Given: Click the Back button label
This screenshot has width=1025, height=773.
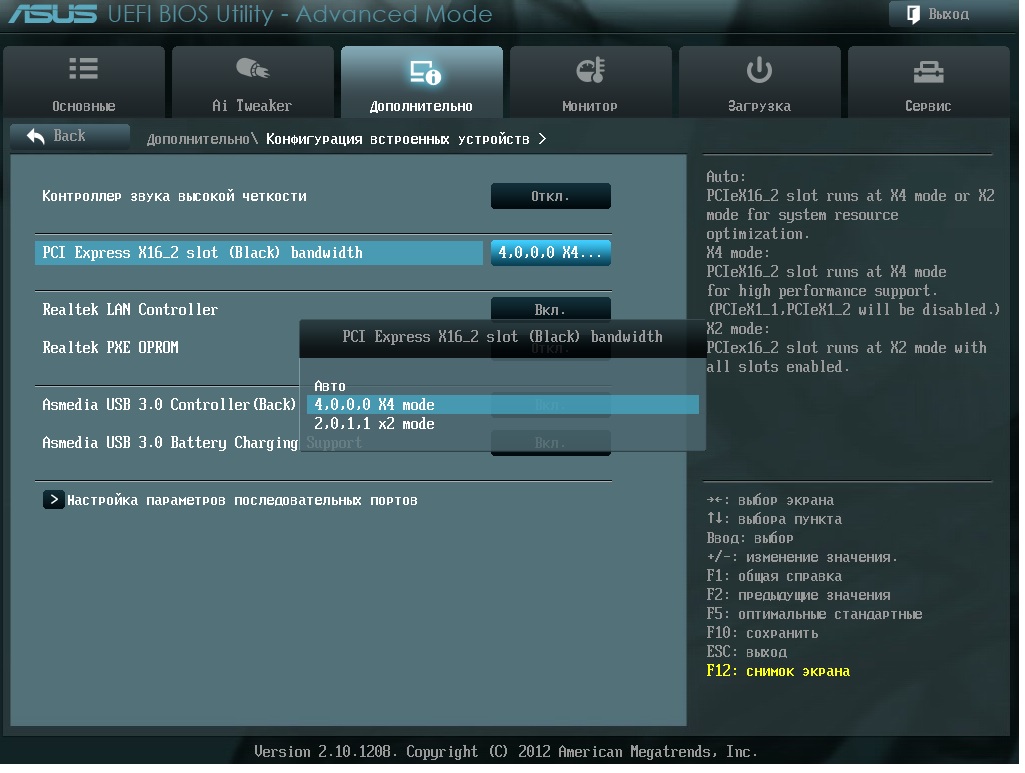Looking at the screenshot, I should pyautogui.click(x=69, y=135).
